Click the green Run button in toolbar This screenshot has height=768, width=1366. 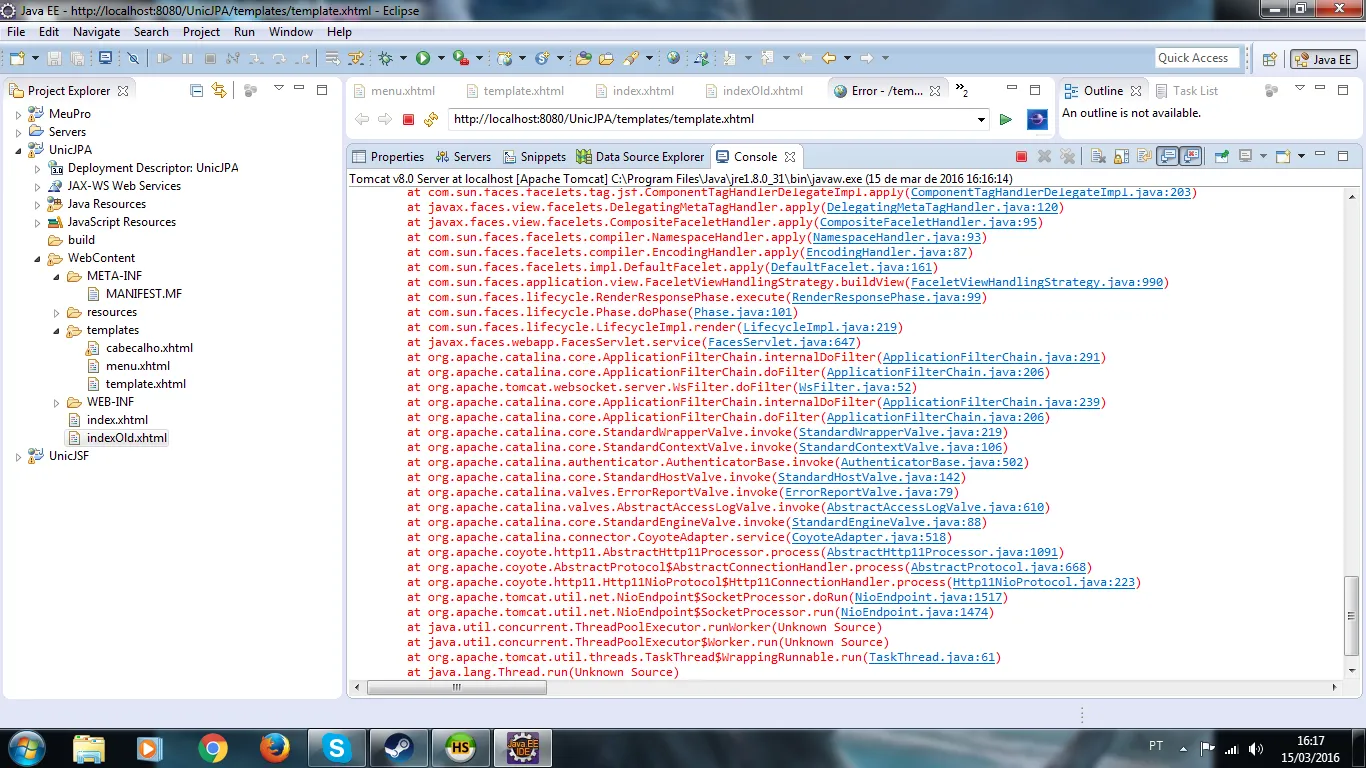(423, 59)
